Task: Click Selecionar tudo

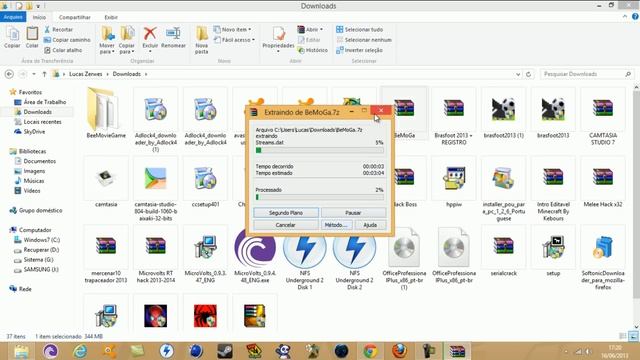Action: pos(359,29)
